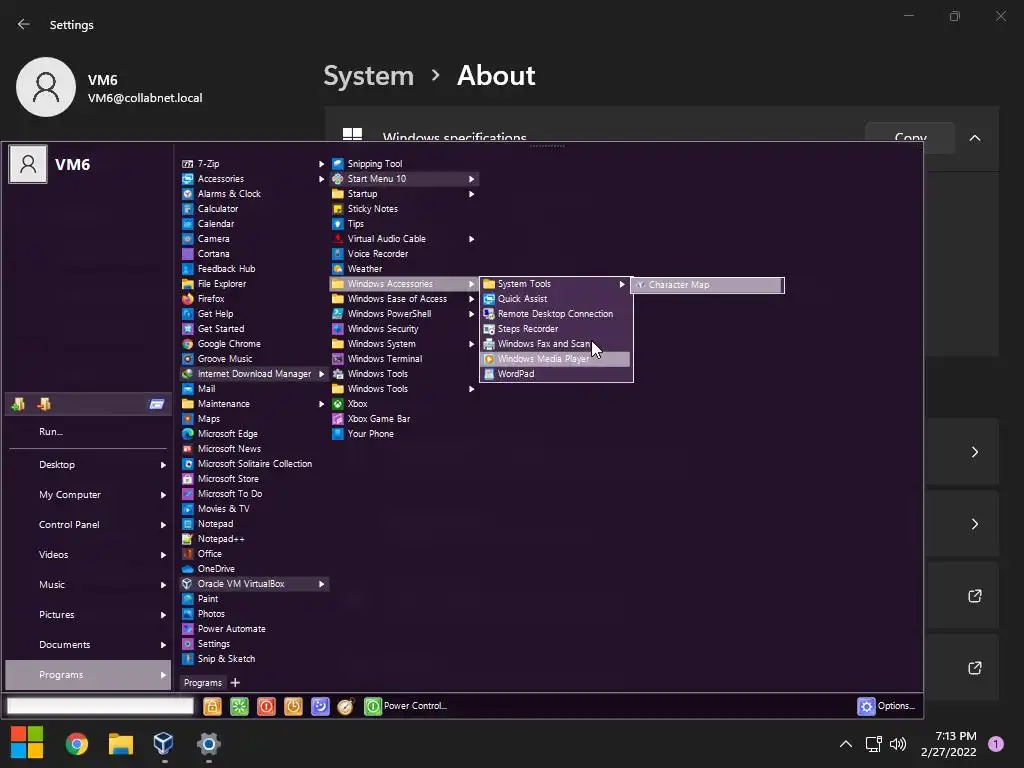Expand the Desktop submenu arrow
Viewport: 1024px width, 768px height.
(163, 465)
